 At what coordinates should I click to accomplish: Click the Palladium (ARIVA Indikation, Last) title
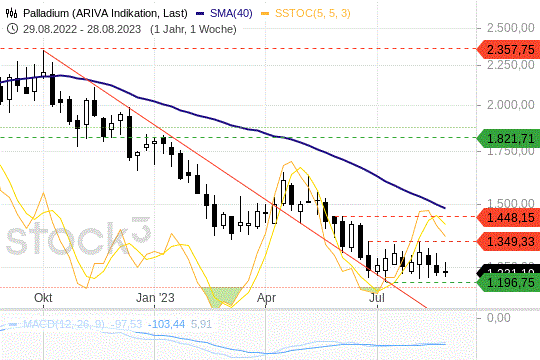coord(105,13)
